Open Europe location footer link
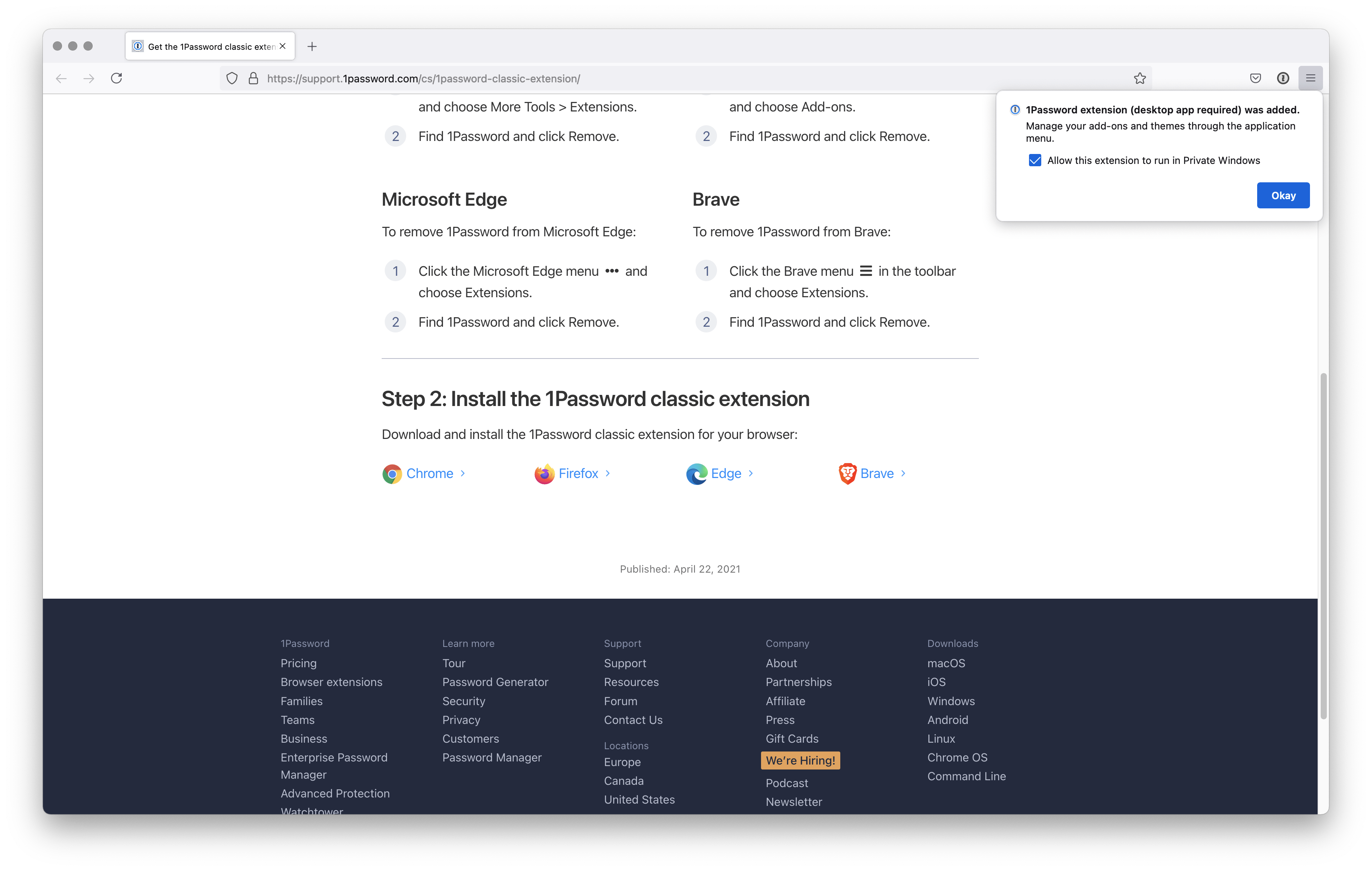This screenshot has height=871, width=1372. [x=622, y=762]
